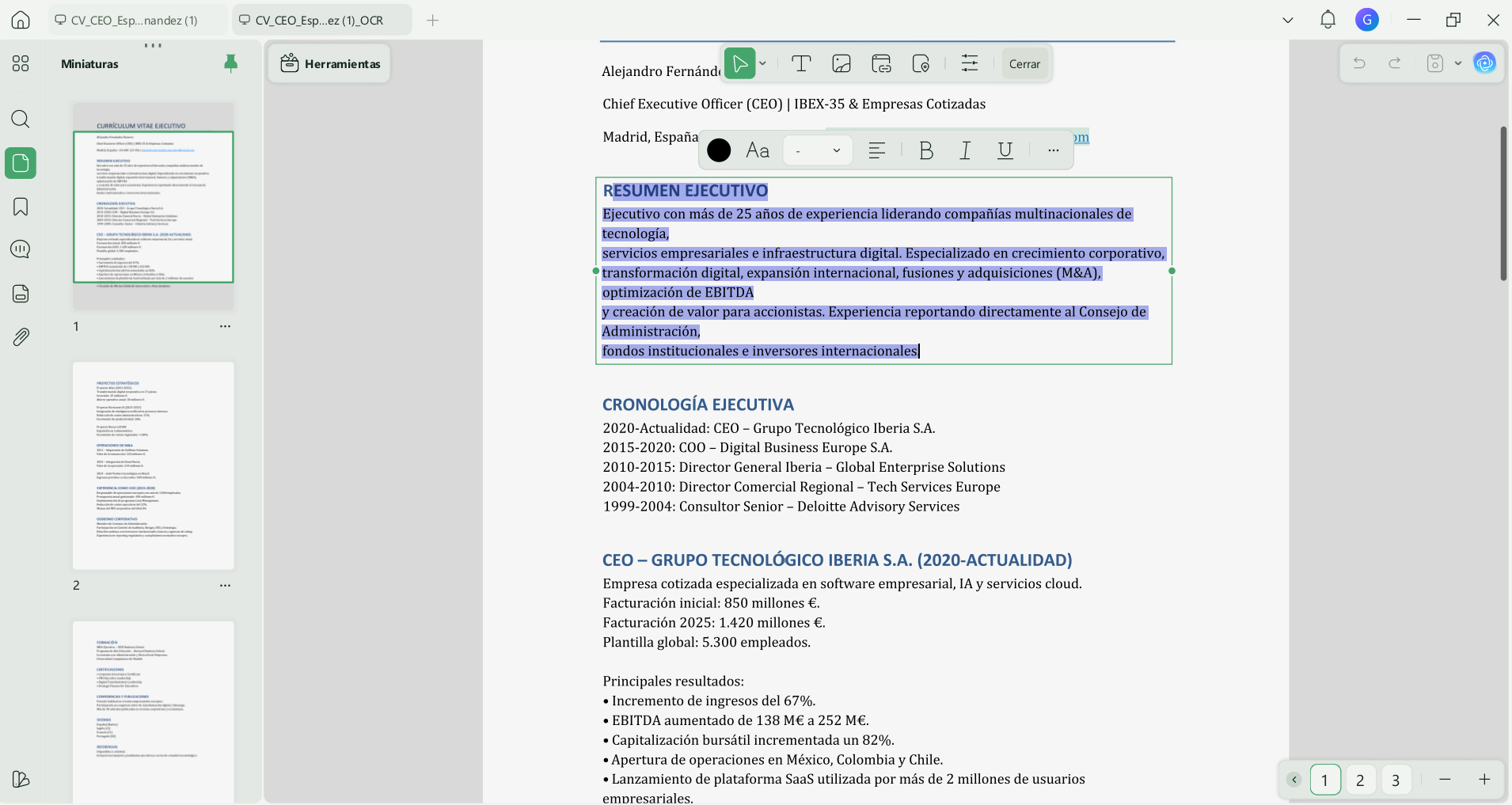
Task: Click the 'Facturación inicial: 850 millones €.' line
Action: 711,603
